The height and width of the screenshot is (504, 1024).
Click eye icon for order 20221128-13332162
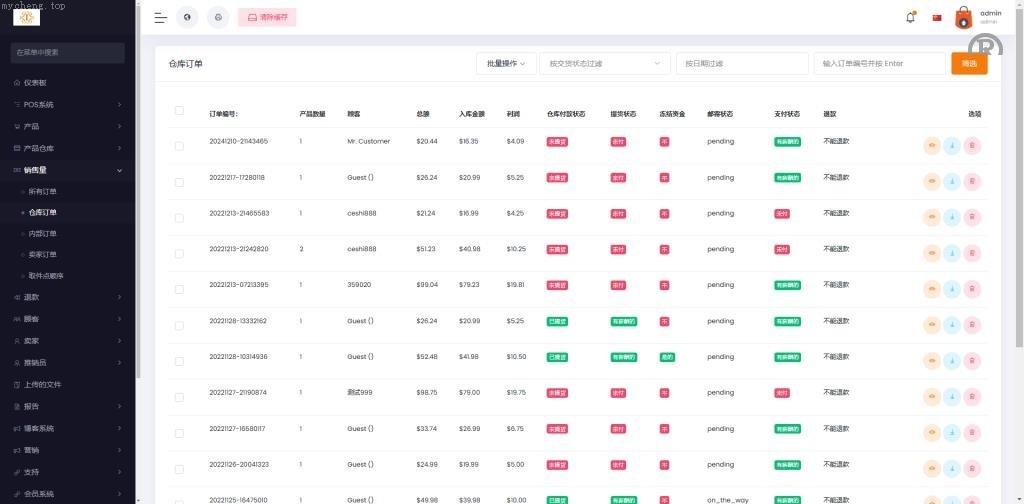[x=931, y=325]
